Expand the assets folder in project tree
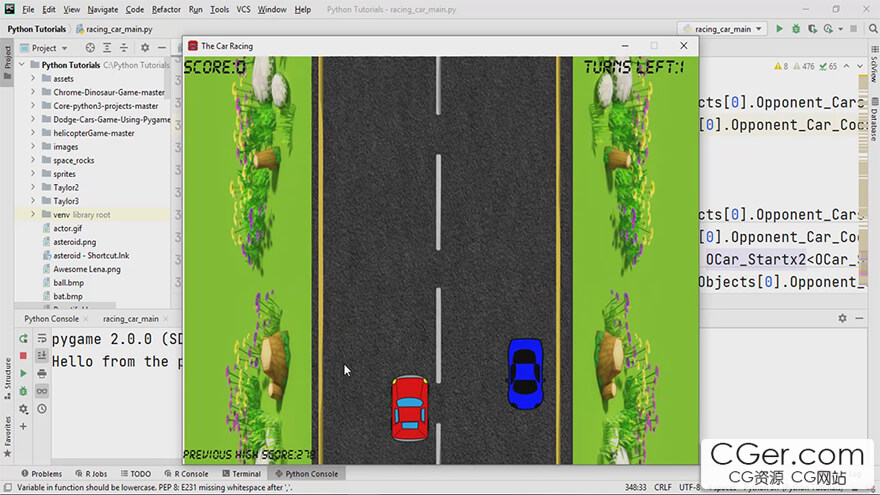 [x=33, y=79]
